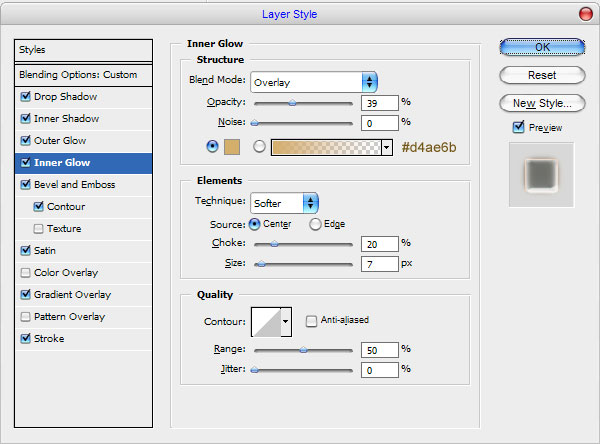Open the Blend Mode dropdown
Image resolution: width=600 pixels, height=444 pixels.
click(314, 82)
